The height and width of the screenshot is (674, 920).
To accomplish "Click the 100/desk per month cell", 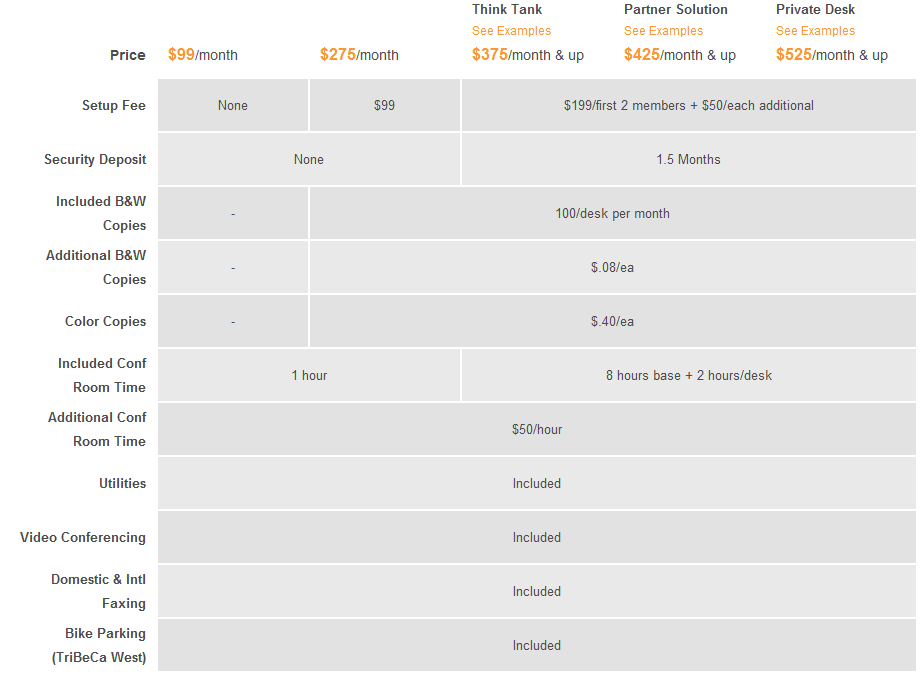I will 612,213.
